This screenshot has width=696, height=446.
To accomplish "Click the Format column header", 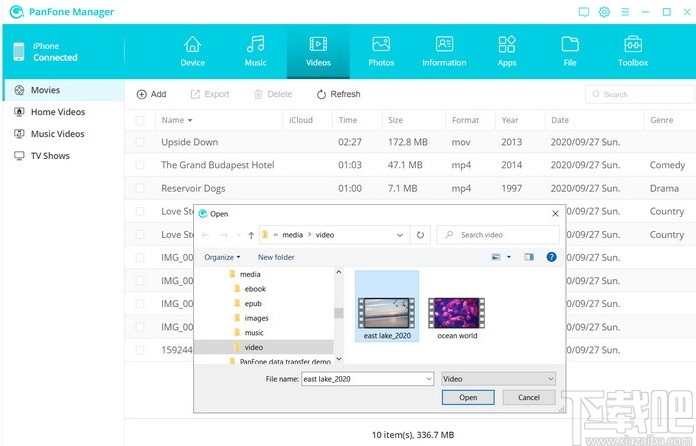I will [465, 120].
